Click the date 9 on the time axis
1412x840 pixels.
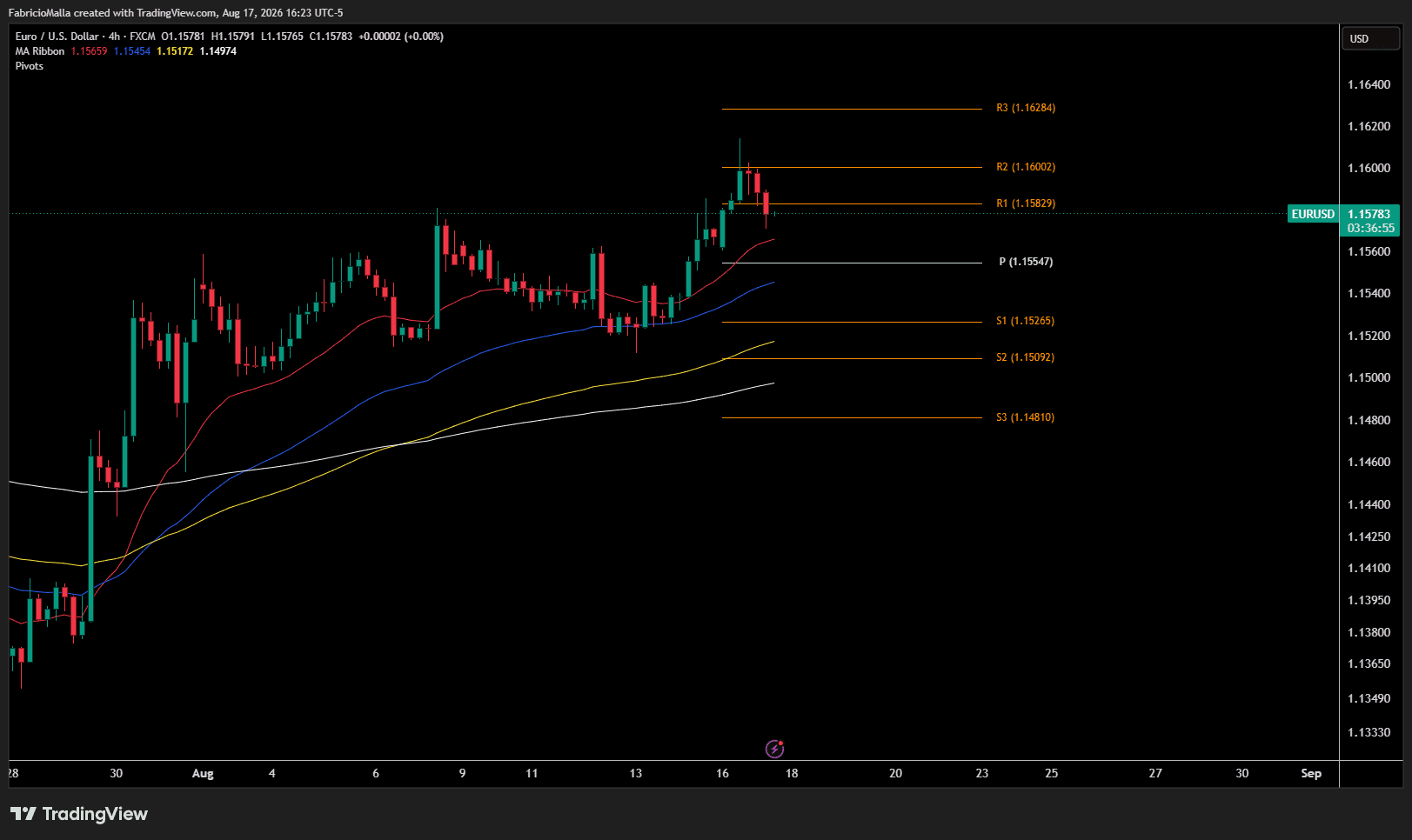pyautogui.click(x=463, y=773)
